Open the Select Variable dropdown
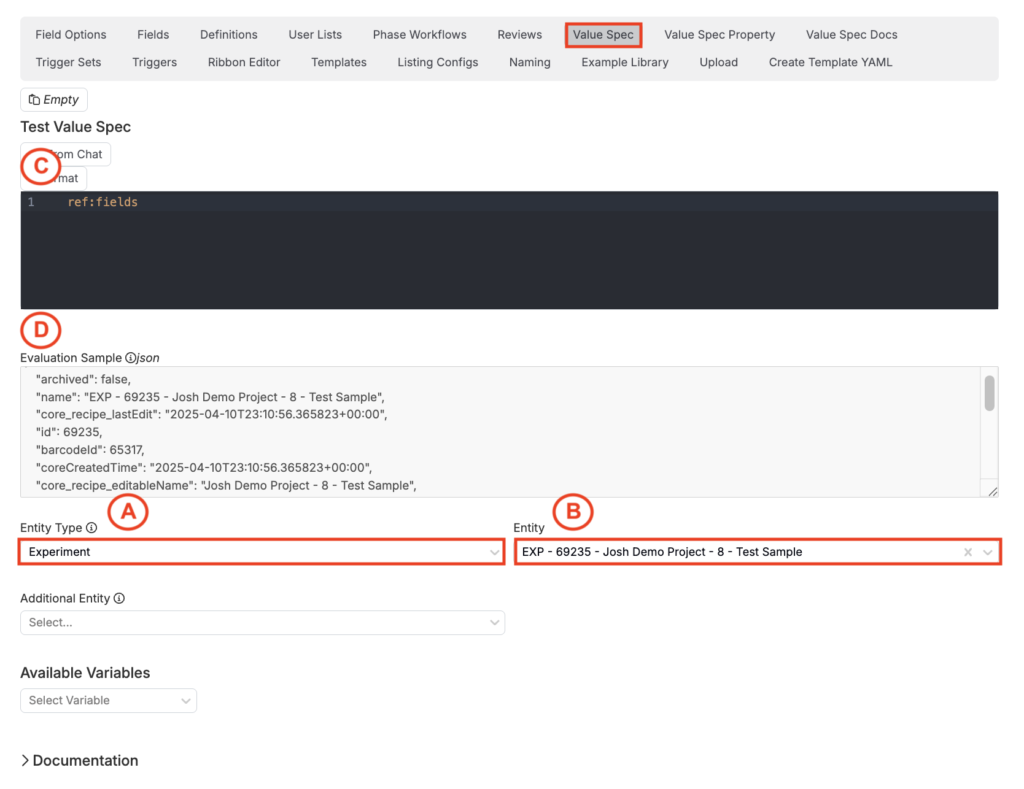This screenshot has width=1024, height=789. (108, 700)
